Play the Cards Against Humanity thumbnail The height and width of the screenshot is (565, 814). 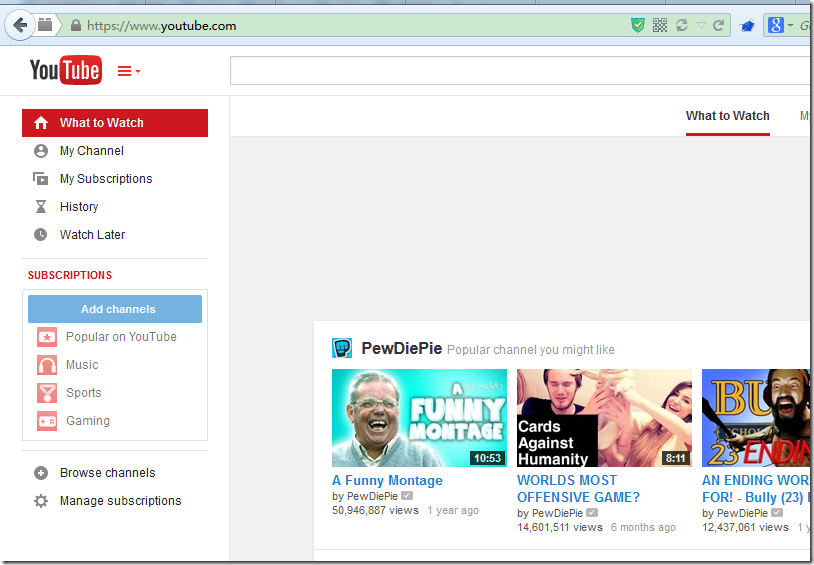pyautogui.click(x=604, y=418)
